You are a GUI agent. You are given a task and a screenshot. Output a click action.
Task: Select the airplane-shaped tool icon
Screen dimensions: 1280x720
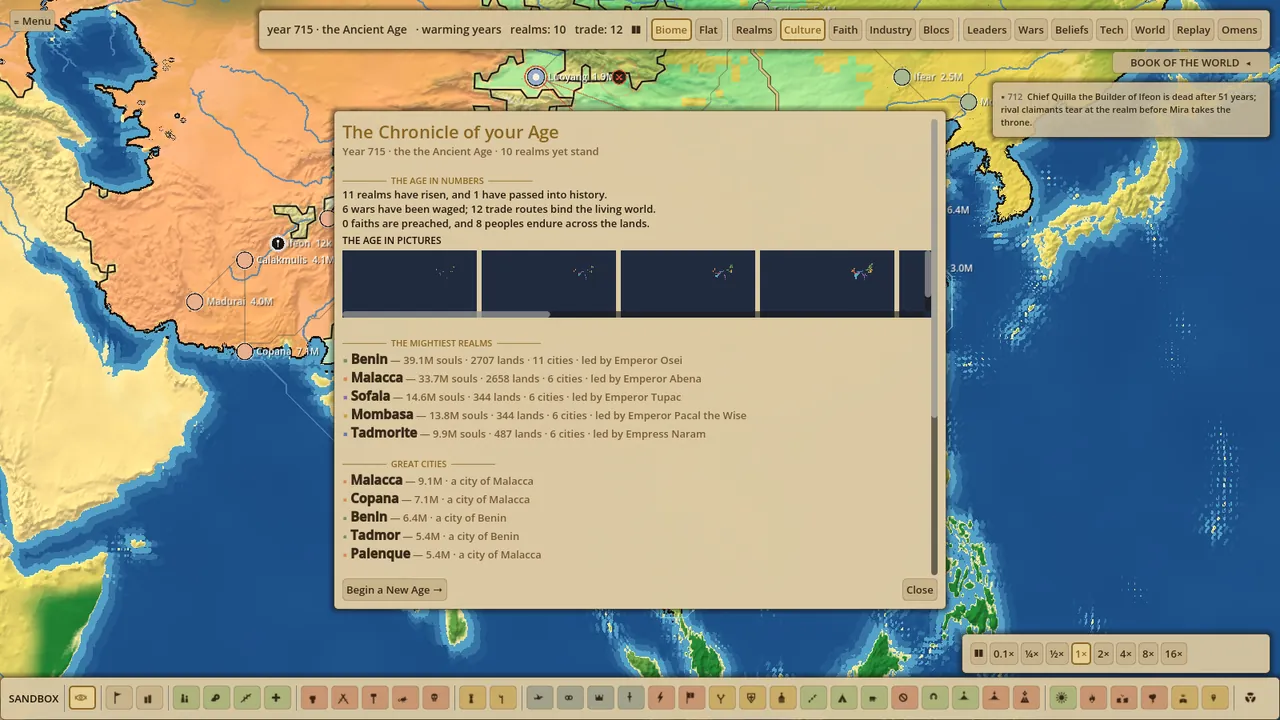[539, 698]
